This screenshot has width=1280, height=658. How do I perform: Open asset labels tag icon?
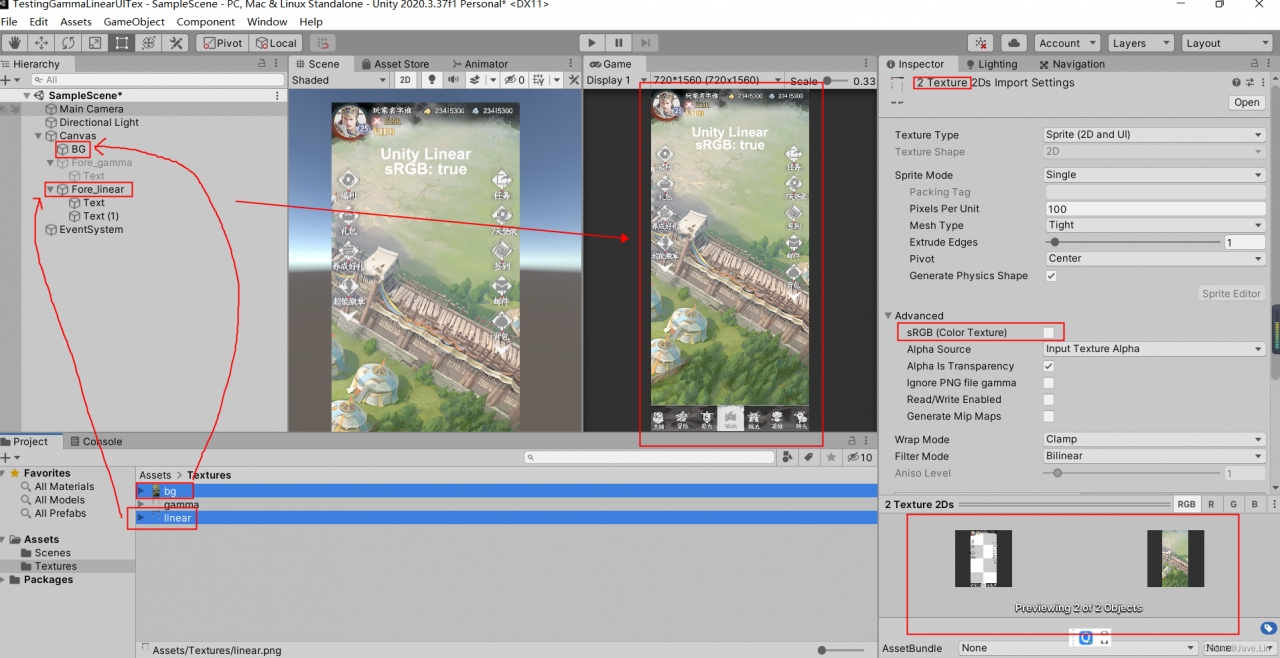1267,629
